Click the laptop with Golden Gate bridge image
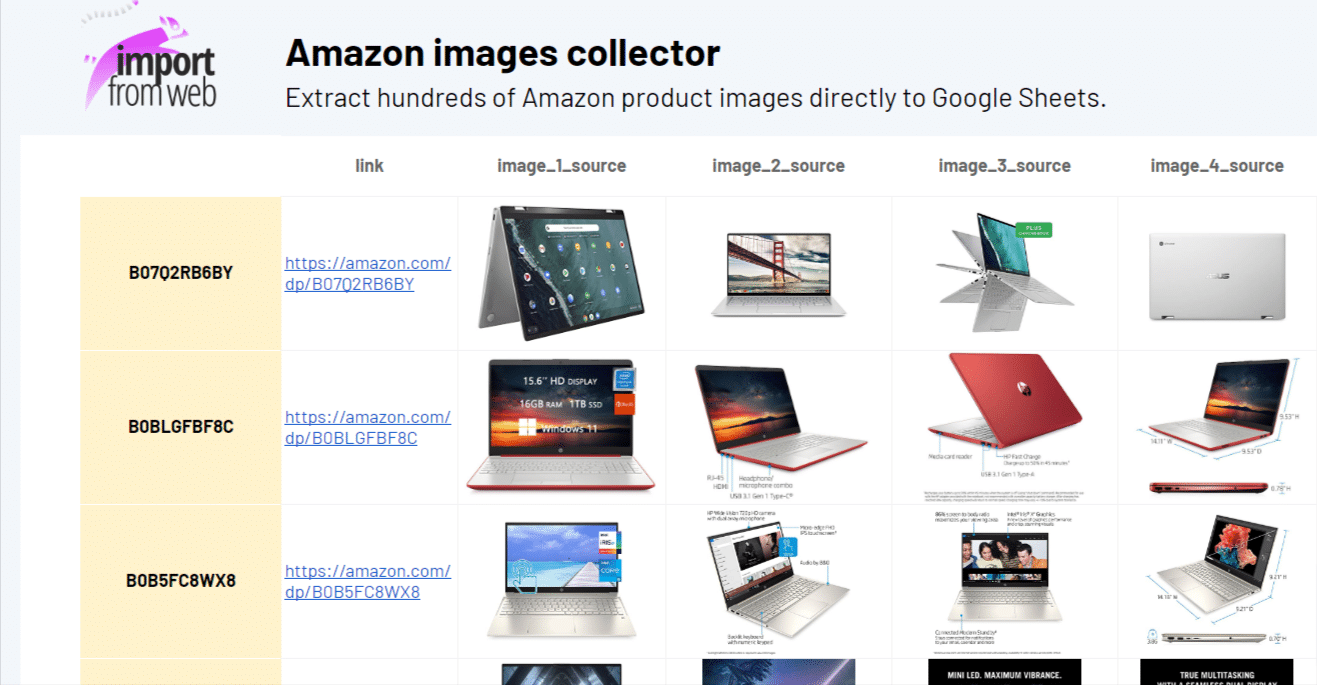1317x685 pixels. [779, 275]
